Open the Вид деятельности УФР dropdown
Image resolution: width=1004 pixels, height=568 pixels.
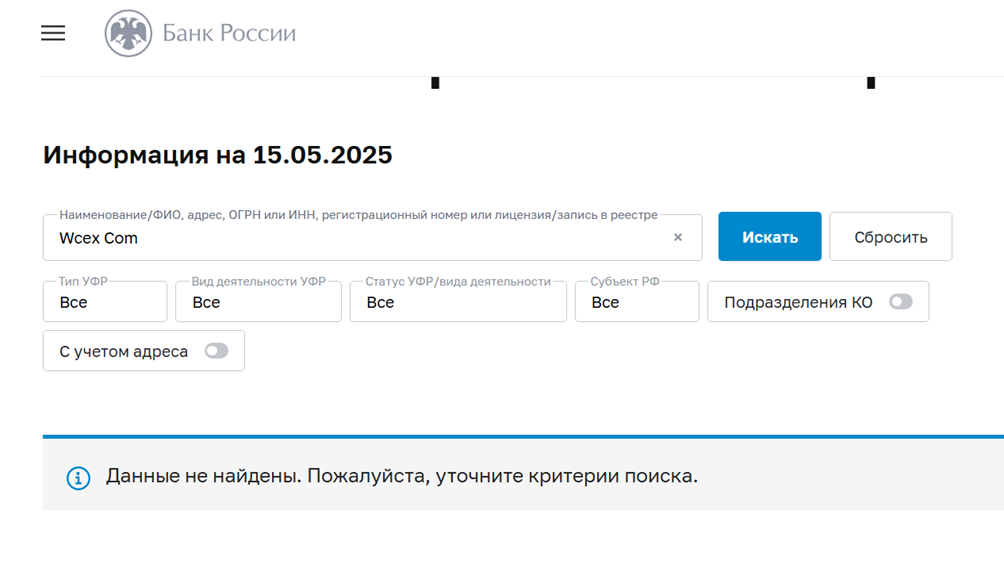[x=258, y=302]
